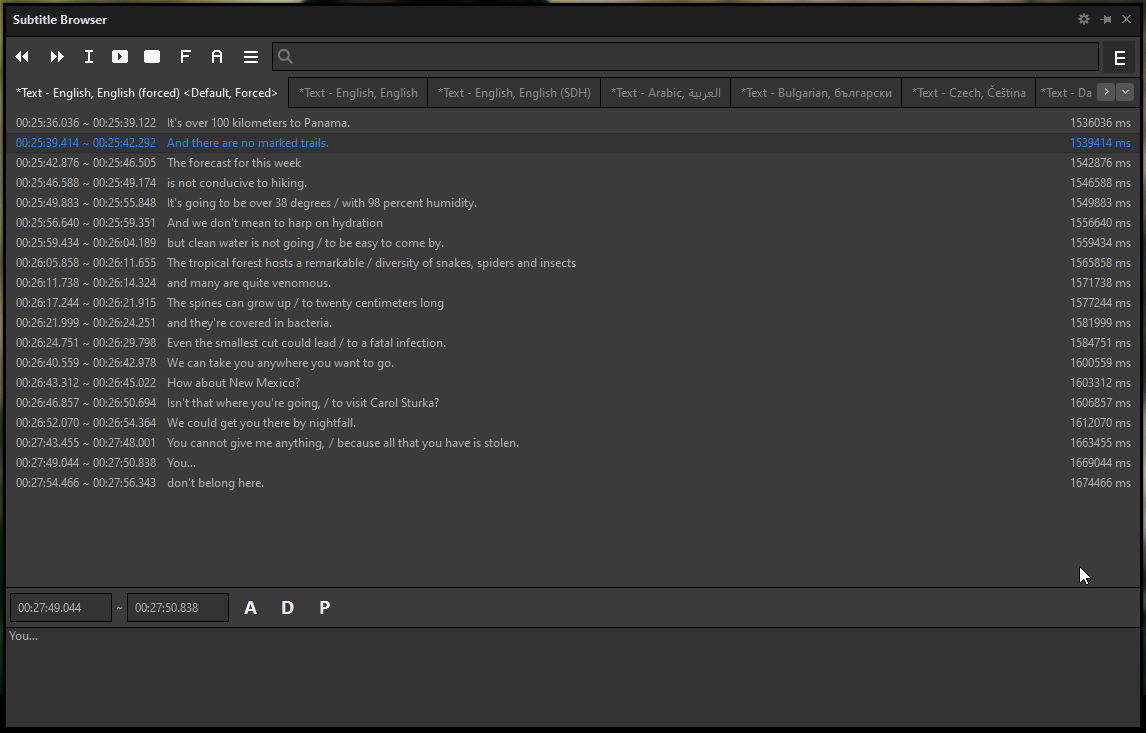1146x733 pixels.
Task: Click the 1600559 ms value
Action: tap(1100, 363)
